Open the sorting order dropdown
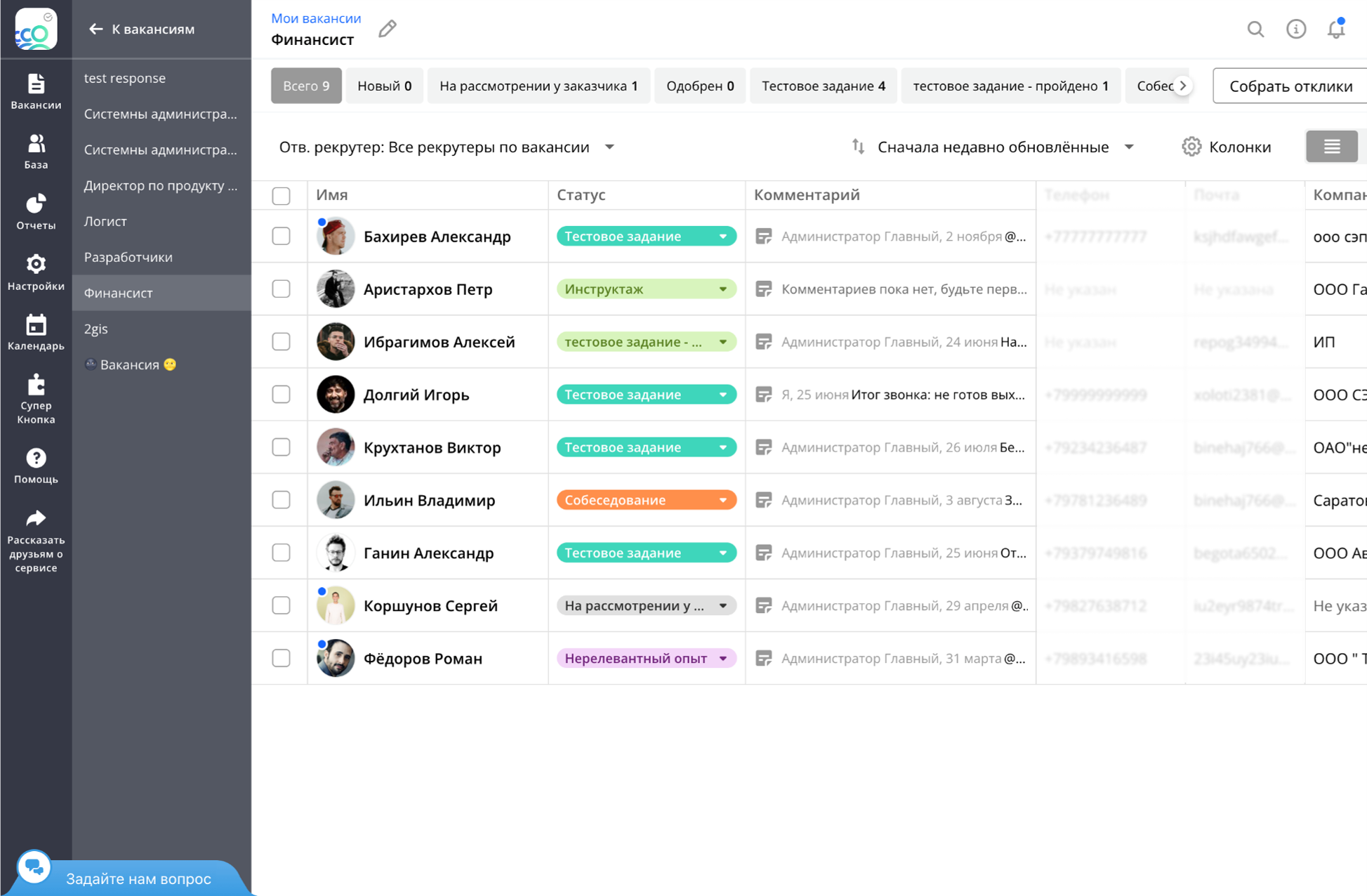Screen dimensions: 1367x896 (x=1128, y=147)
